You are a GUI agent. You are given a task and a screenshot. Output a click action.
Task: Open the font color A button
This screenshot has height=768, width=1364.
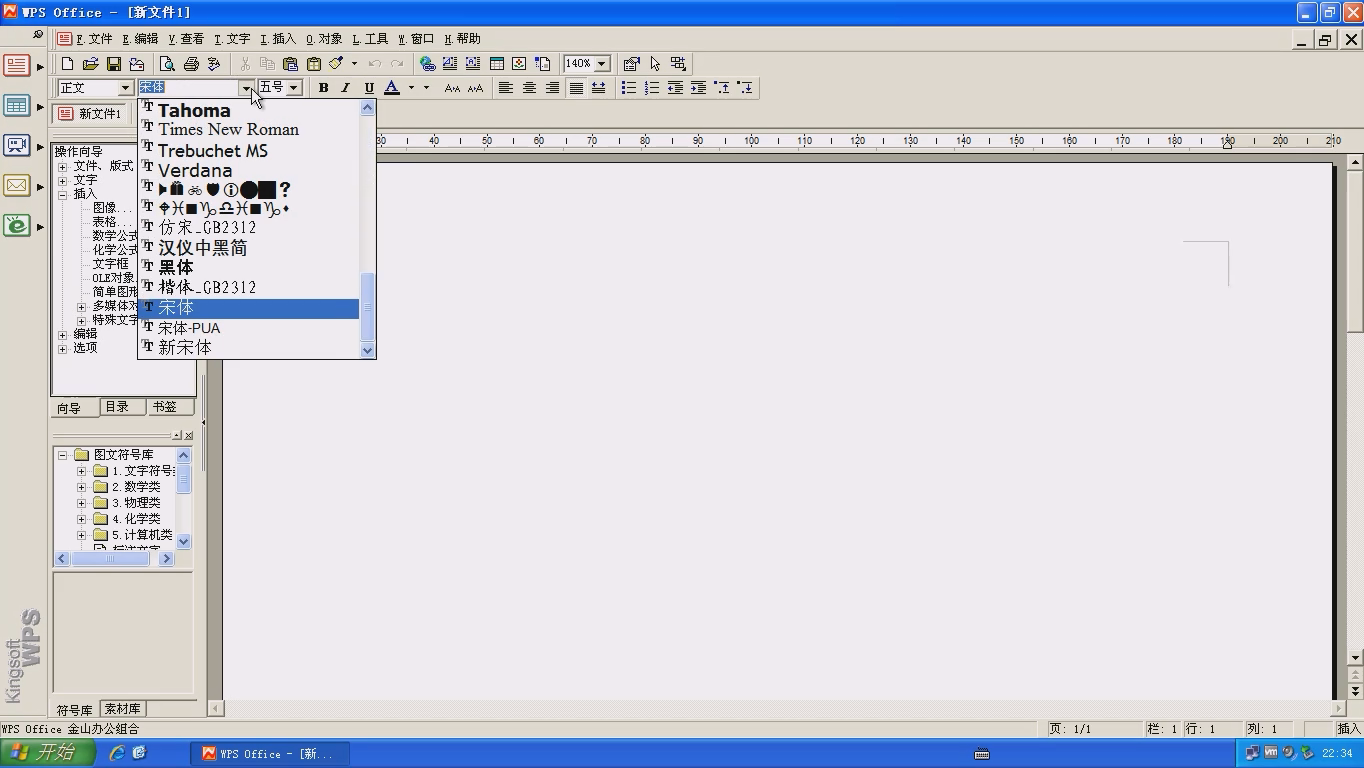[393, 88]
